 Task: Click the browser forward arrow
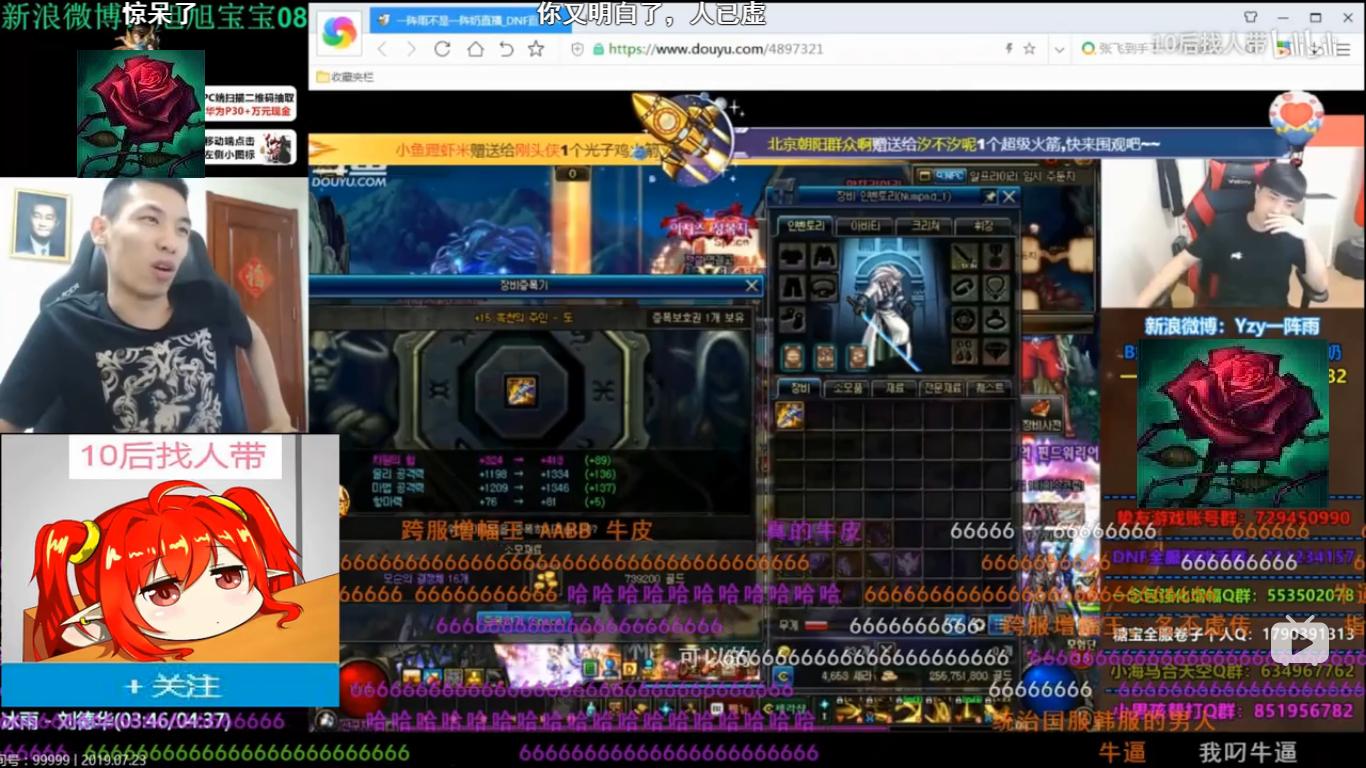(411, 49)
